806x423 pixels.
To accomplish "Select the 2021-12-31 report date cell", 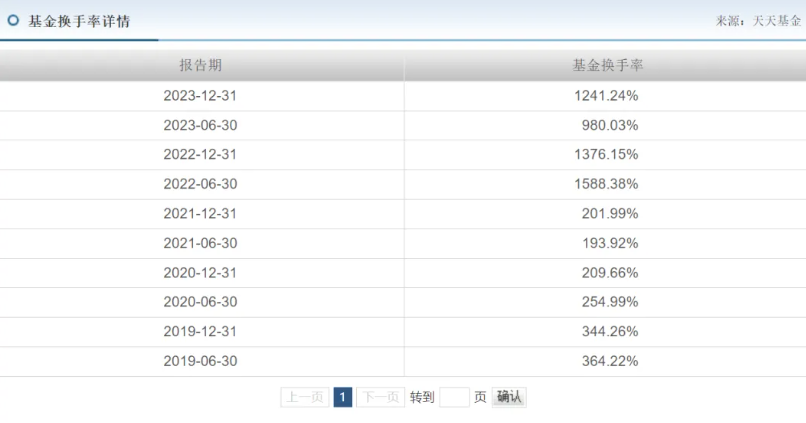I will [200, 214].
